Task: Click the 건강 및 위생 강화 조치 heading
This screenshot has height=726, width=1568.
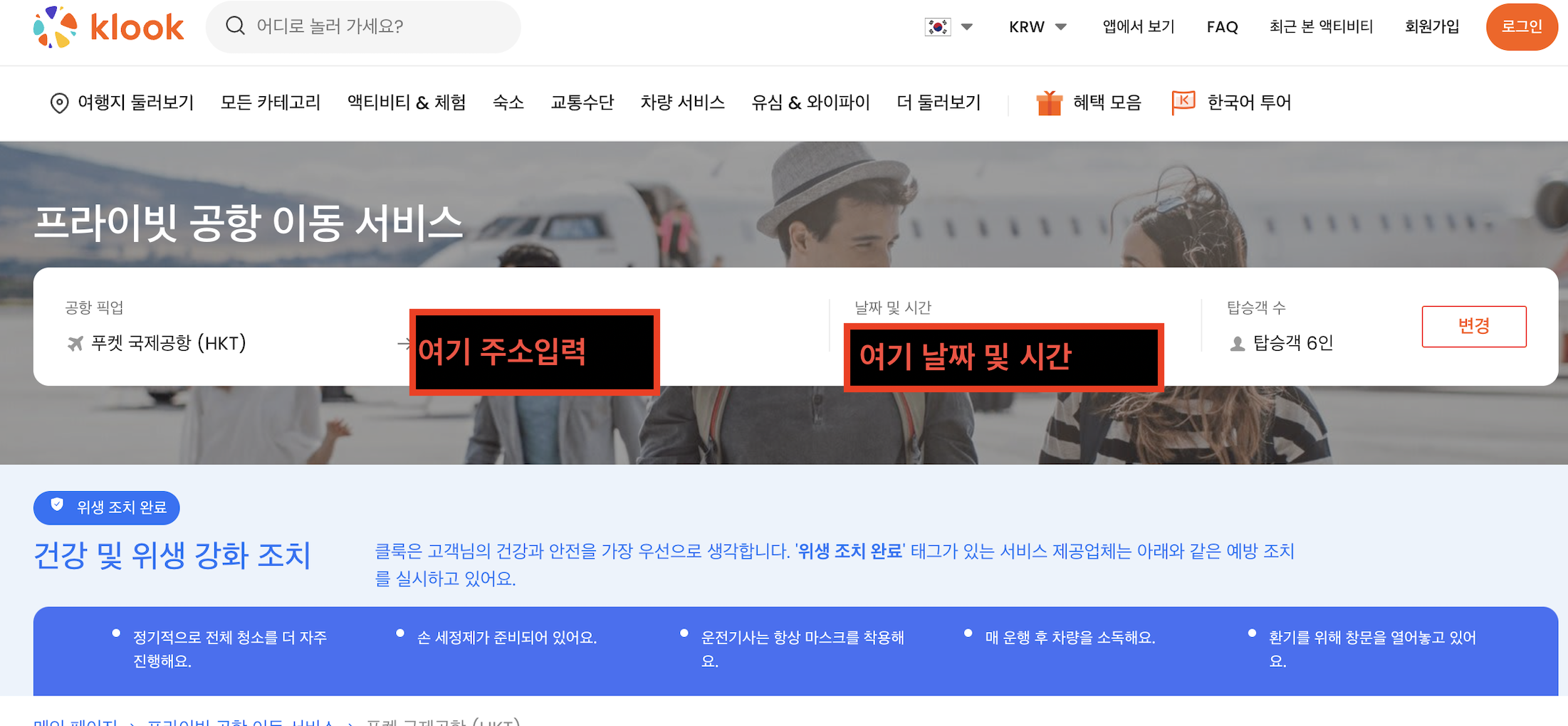Action: coord(172,555)
